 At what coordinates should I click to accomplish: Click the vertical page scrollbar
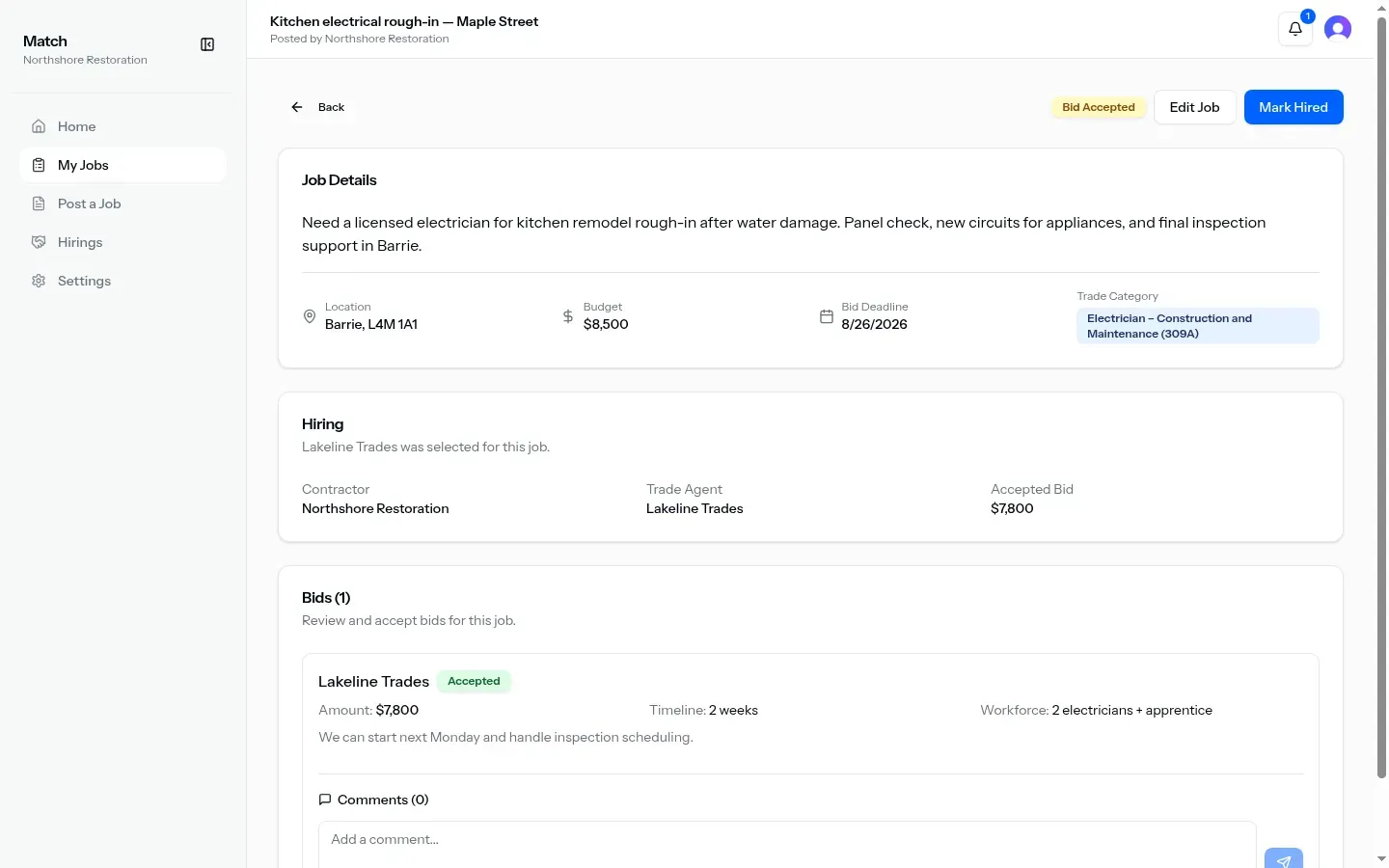1381,397
